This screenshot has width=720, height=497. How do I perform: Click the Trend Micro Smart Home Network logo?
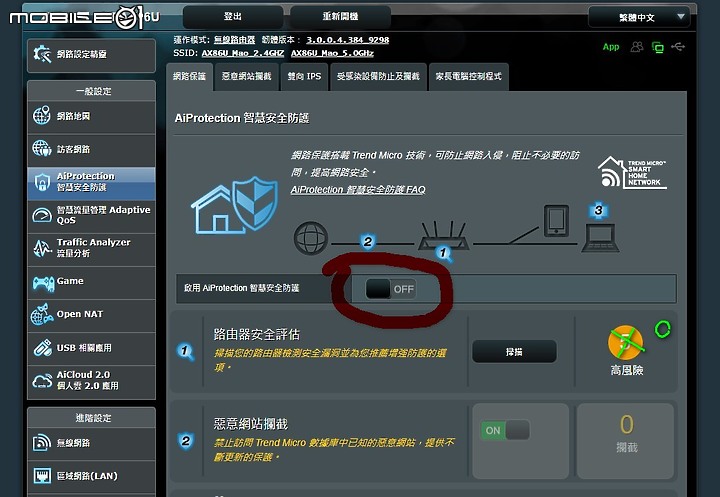[x=632, y=173]
